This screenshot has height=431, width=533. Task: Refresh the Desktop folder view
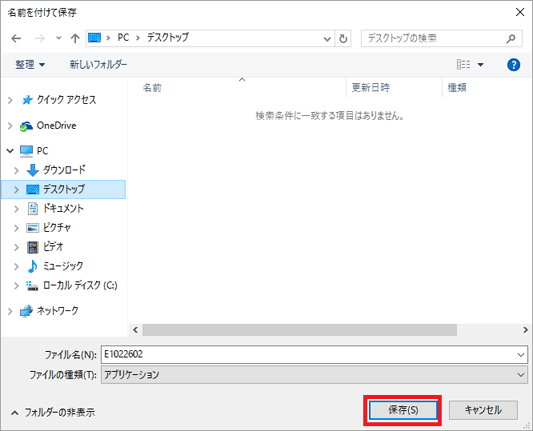coord(343,39)
